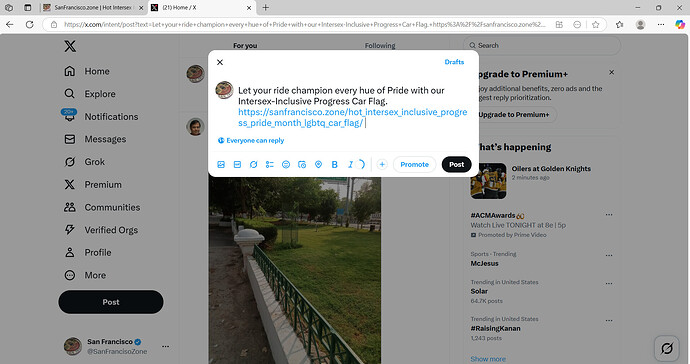
Task: Open Communities in sidebar
Action: point(102,207)
